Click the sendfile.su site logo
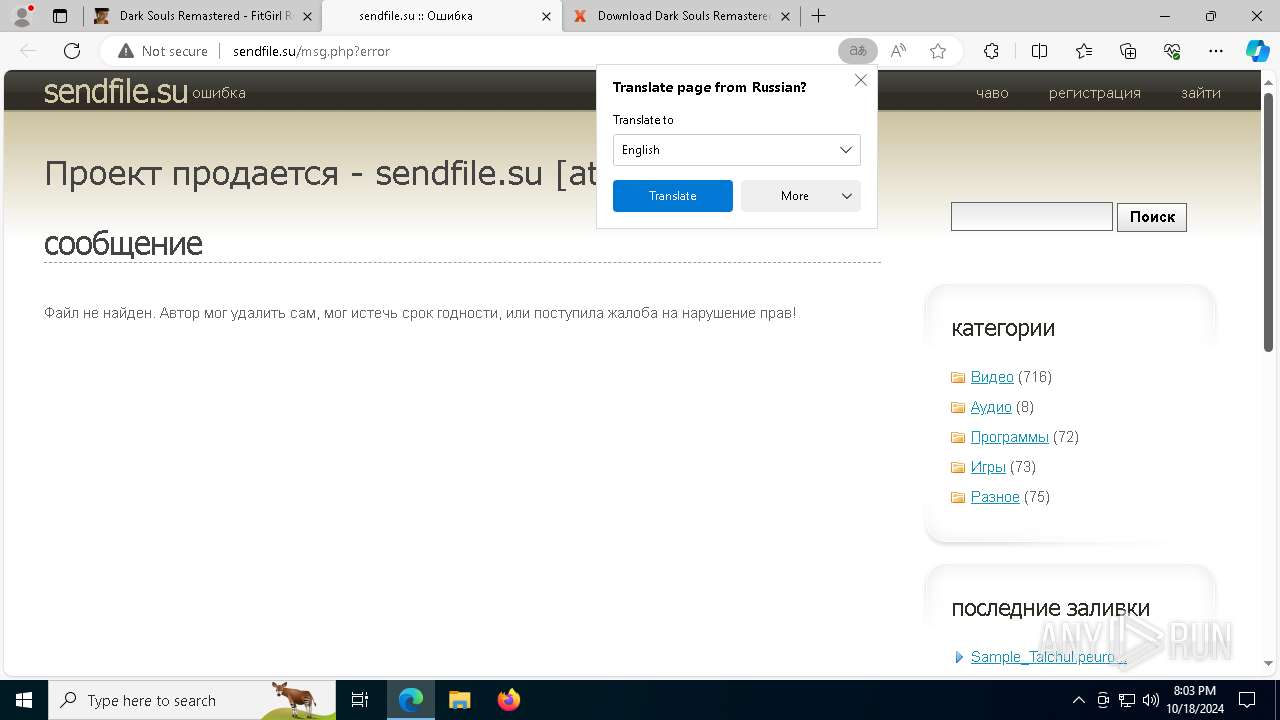The height and width of the screenshot is (720, 1280). coord(116,91)
